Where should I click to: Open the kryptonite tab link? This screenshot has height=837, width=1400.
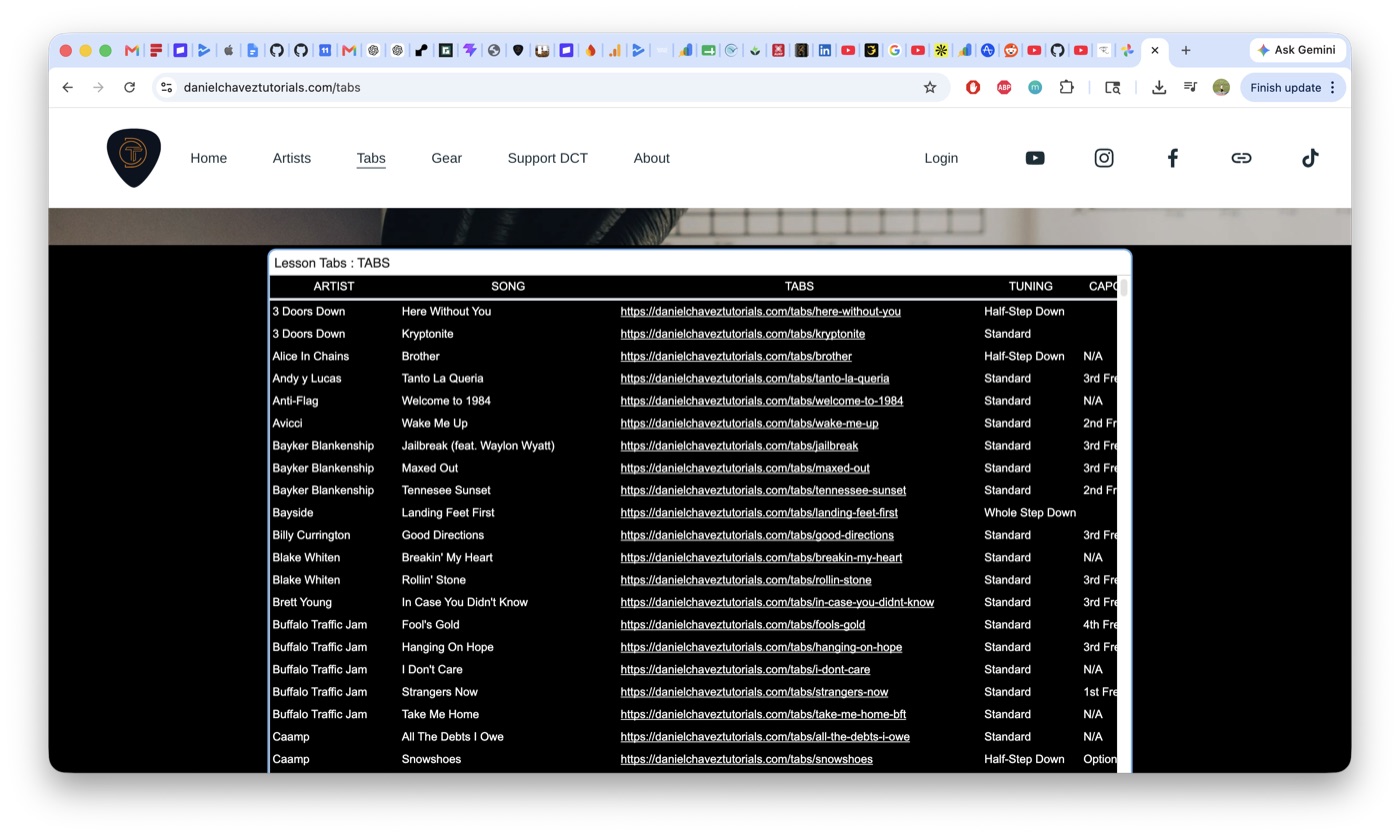(x=743, y=334)
